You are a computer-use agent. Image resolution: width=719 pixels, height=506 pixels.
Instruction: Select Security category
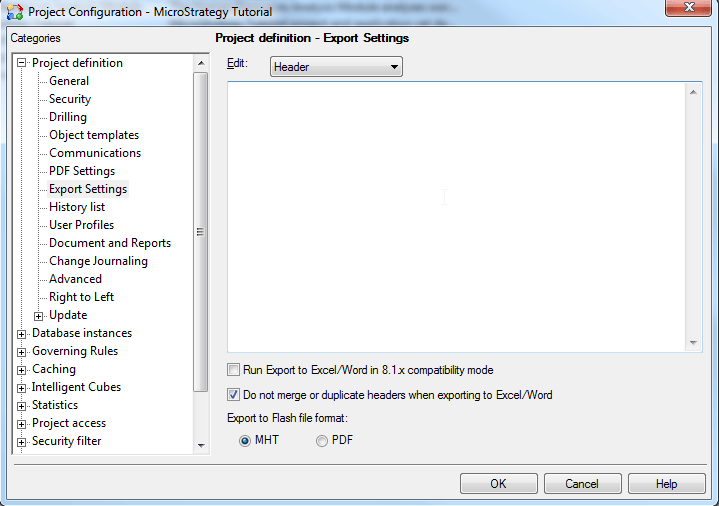tap(70, 99)
